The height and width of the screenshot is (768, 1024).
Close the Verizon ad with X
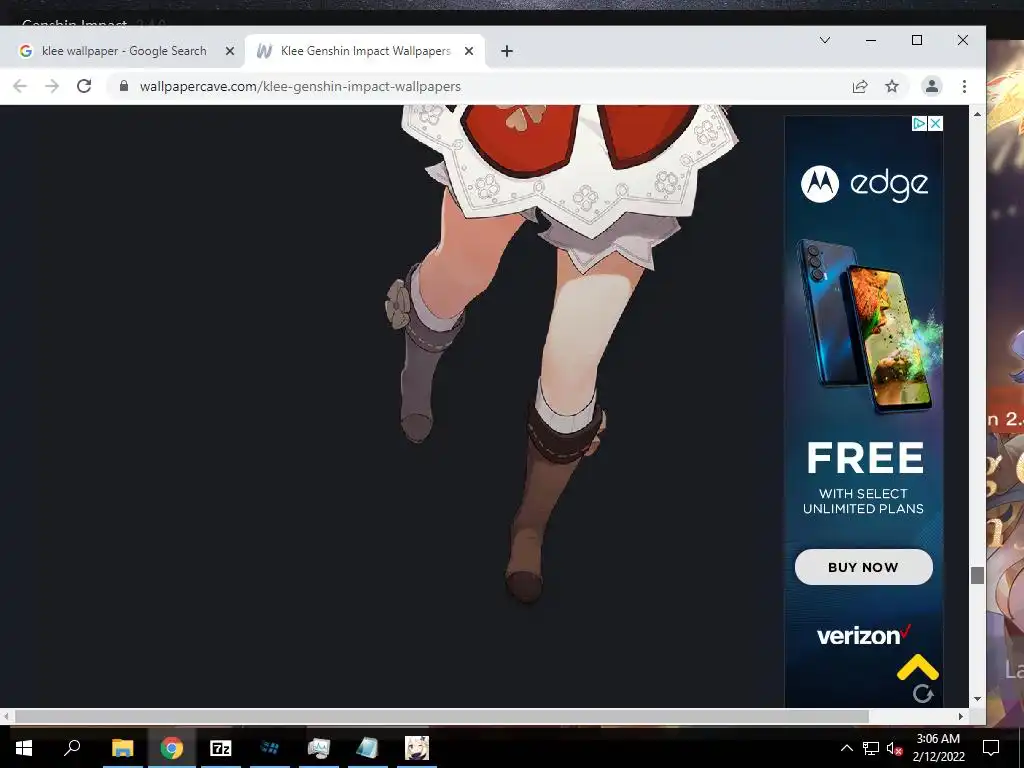click(x=936, y=123)
